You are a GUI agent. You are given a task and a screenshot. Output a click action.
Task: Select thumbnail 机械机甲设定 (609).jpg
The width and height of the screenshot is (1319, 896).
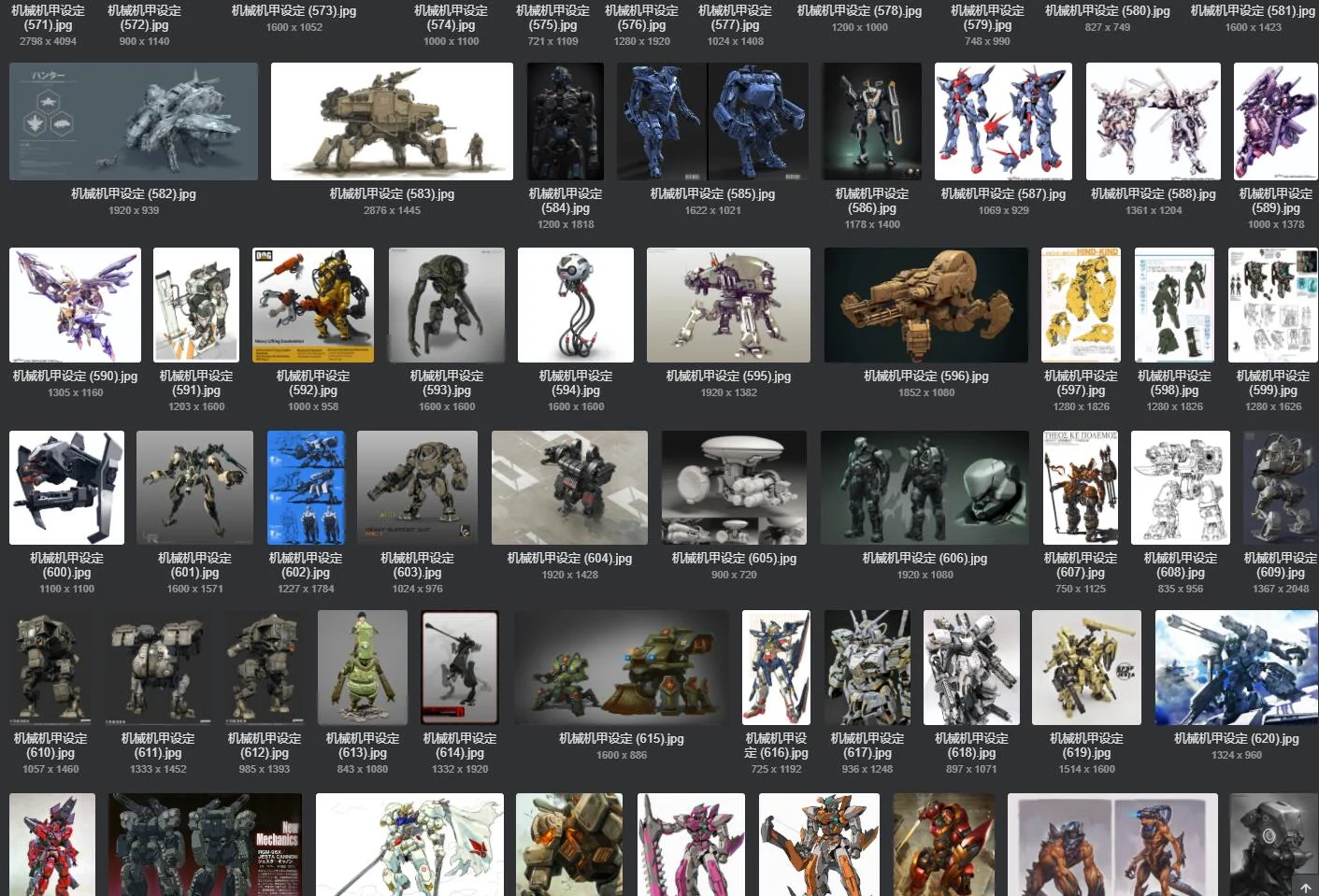pyautogui.click(x=1281, y=488)
